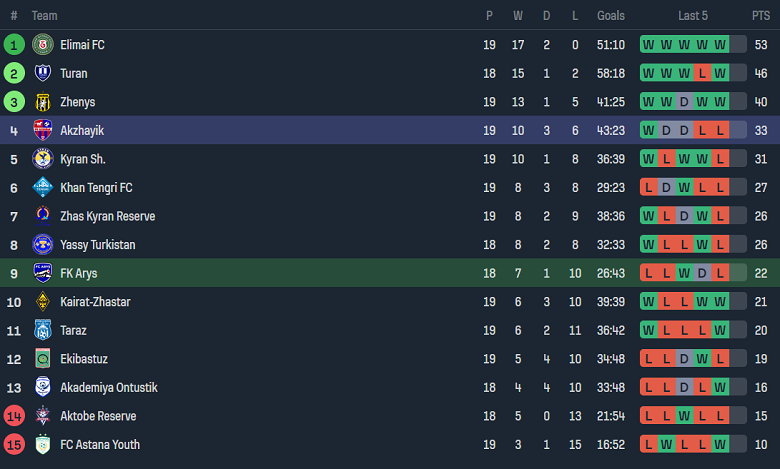Click the Kairat-Zhastar team badge

coord(42,302)
